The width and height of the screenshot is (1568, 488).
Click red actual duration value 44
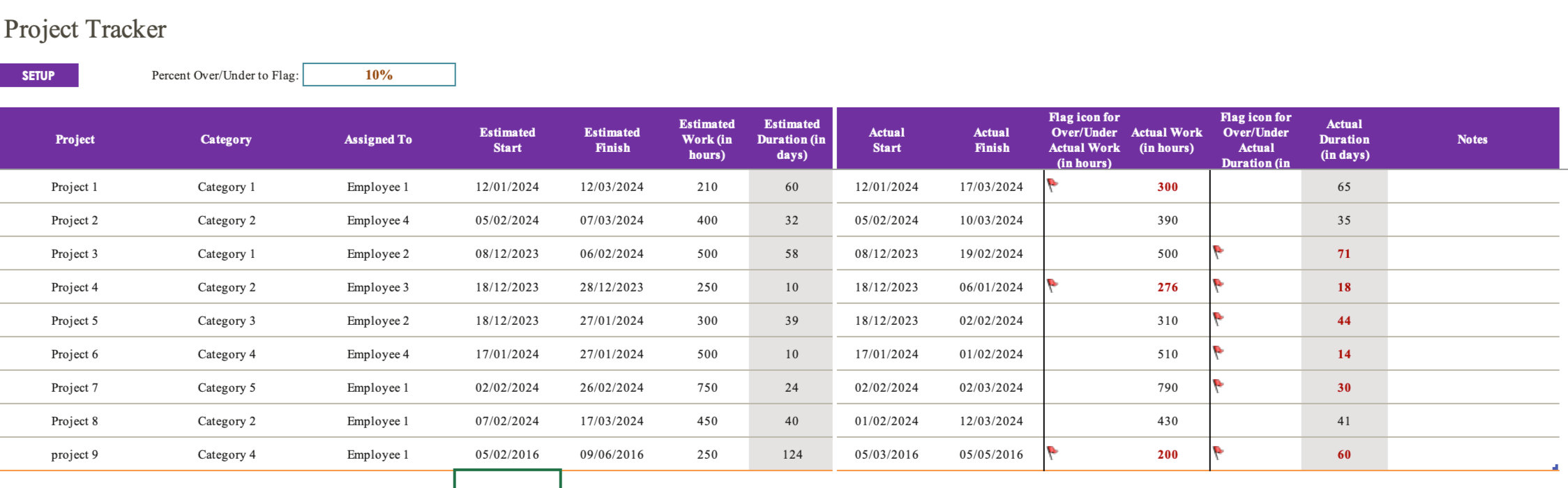tap(1344, 321)
